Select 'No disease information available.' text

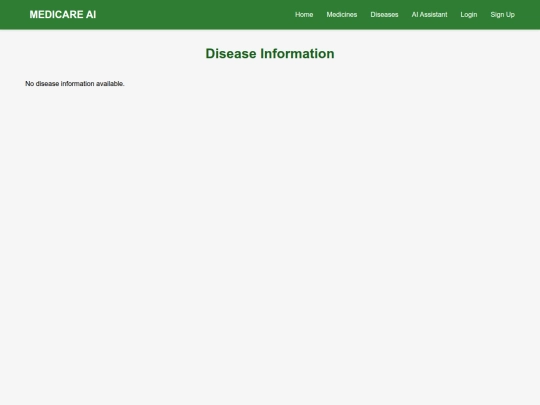(75, 84)
